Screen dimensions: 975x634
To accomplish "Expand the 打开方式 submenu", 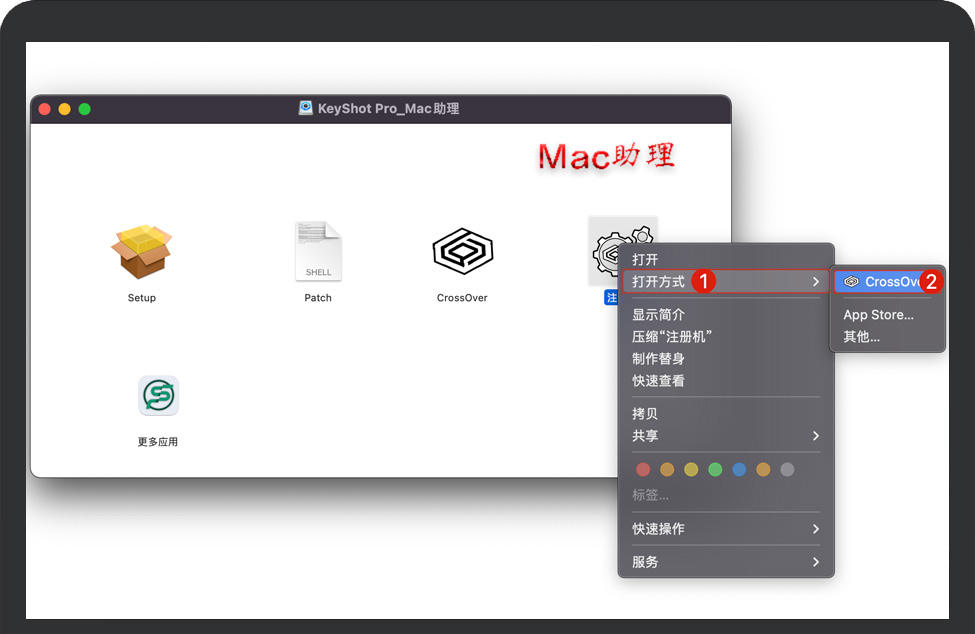I will (725, 282).
